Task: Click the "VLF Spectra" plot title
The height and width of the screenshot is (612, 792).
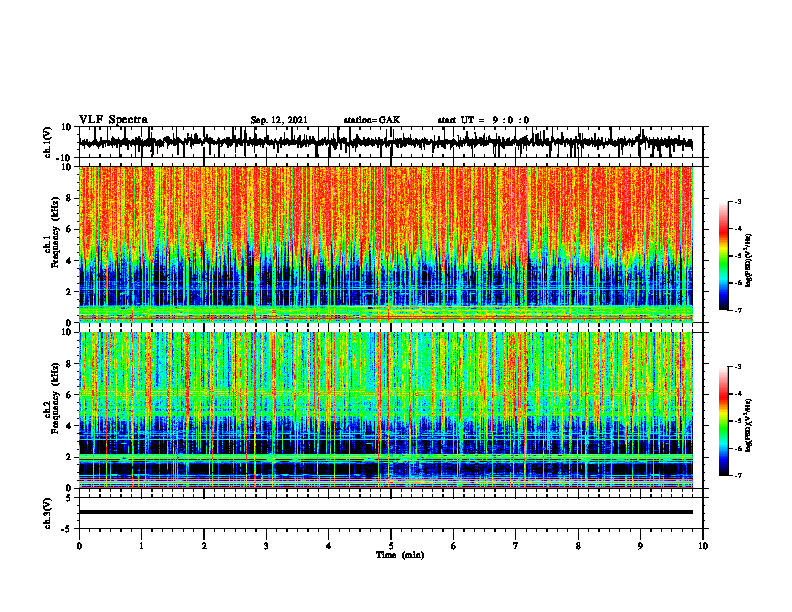Action: pyautogui.click(x=113, y=120)
